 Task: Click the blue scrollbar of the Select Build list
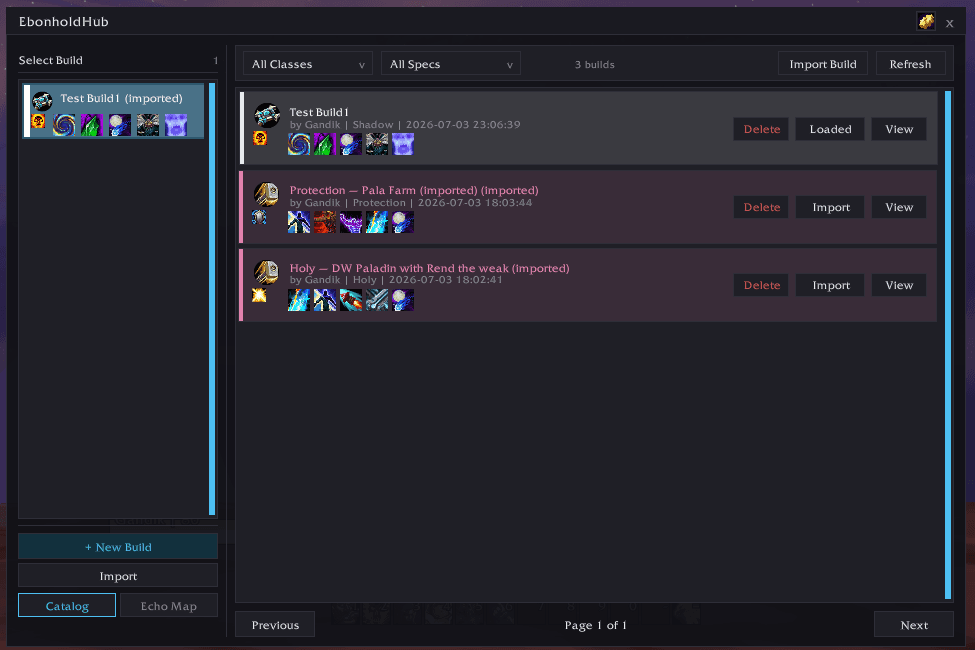212,299
